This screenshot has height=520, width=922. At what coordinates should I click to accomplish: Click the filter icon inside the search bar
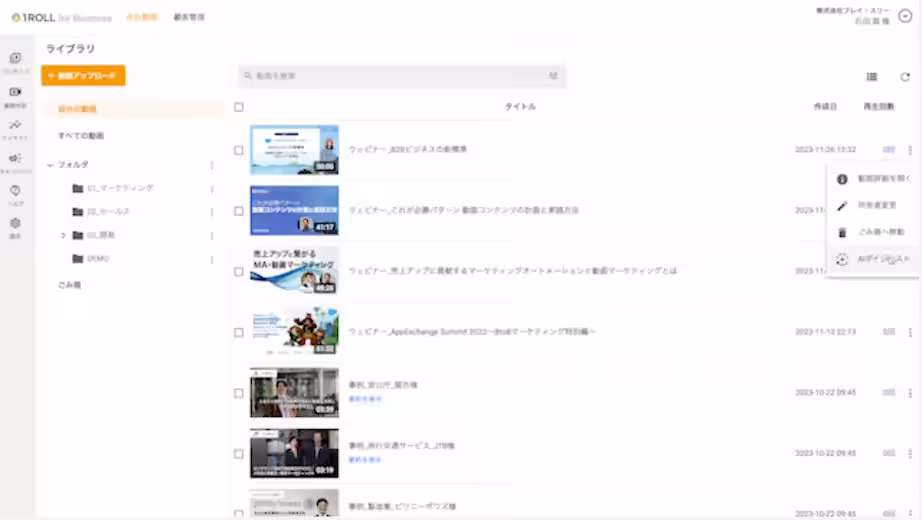tap(553, 75)
